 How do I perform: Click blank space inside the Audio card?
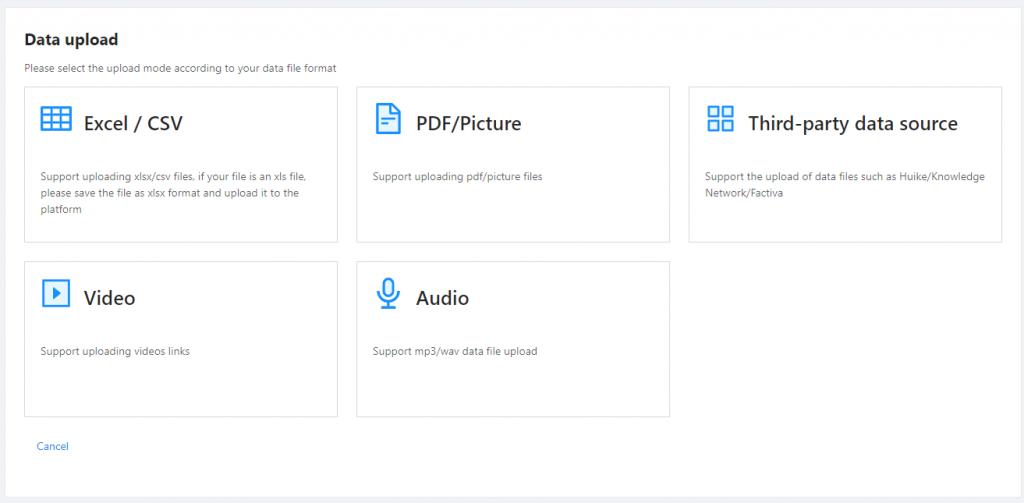pyautogui.click(x=512, y=390)
